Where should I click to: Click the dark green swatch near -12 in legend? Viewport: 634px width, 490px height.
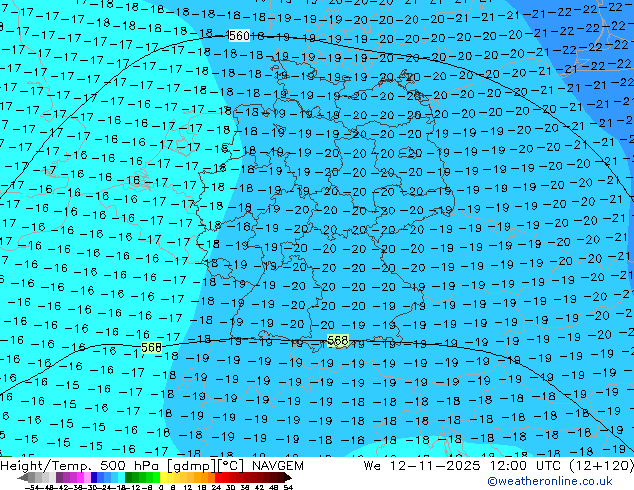click(128, 477)
